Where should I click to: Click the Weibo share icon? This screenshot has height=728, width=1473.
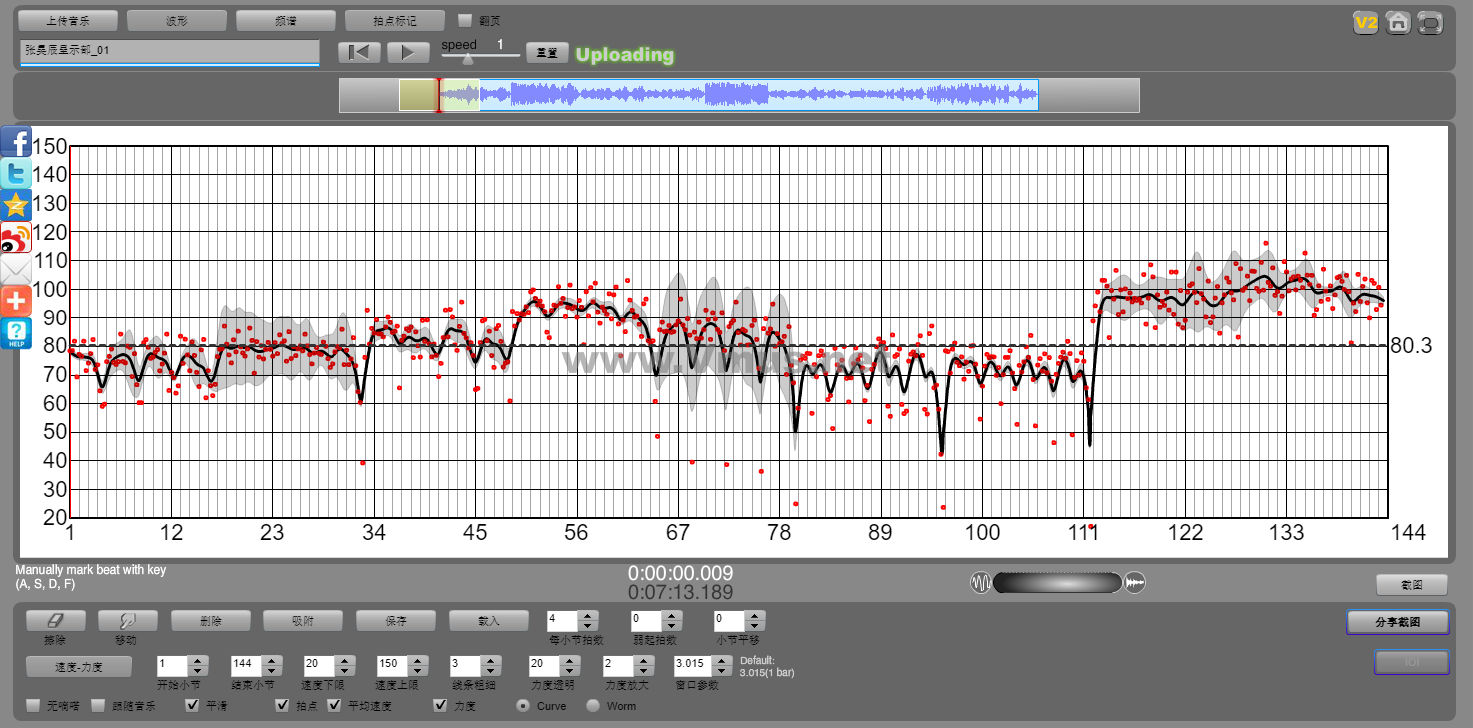[16, 238]
